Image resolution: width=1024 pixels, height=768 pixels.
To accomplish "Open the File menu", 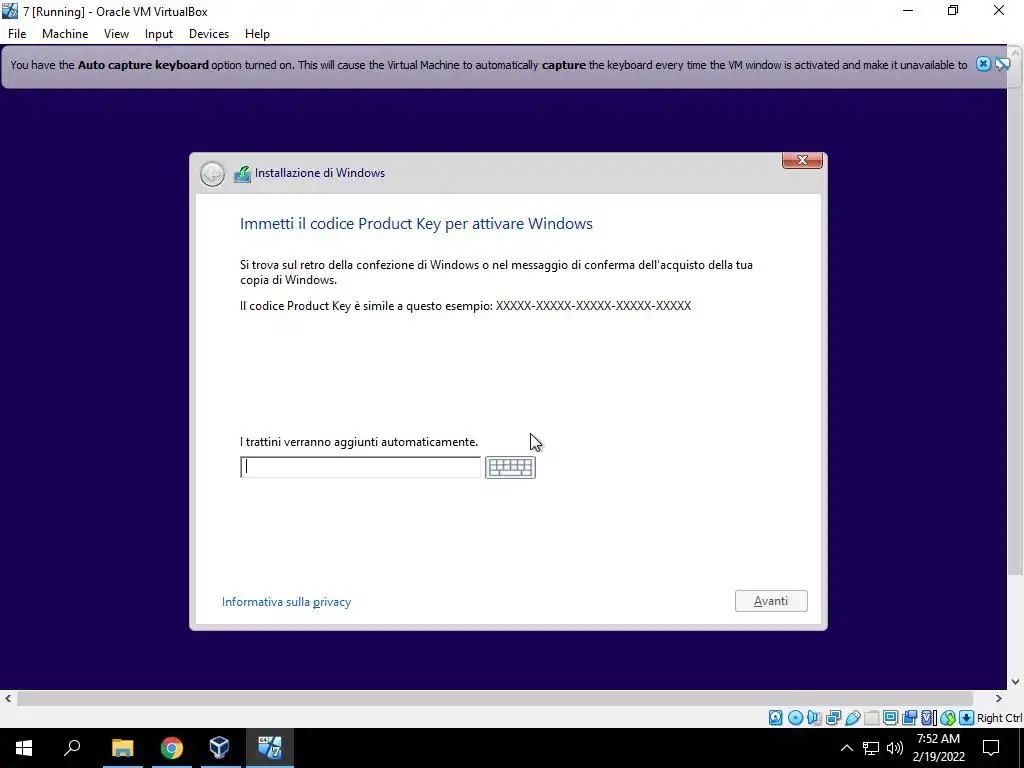I will point(17,34).
